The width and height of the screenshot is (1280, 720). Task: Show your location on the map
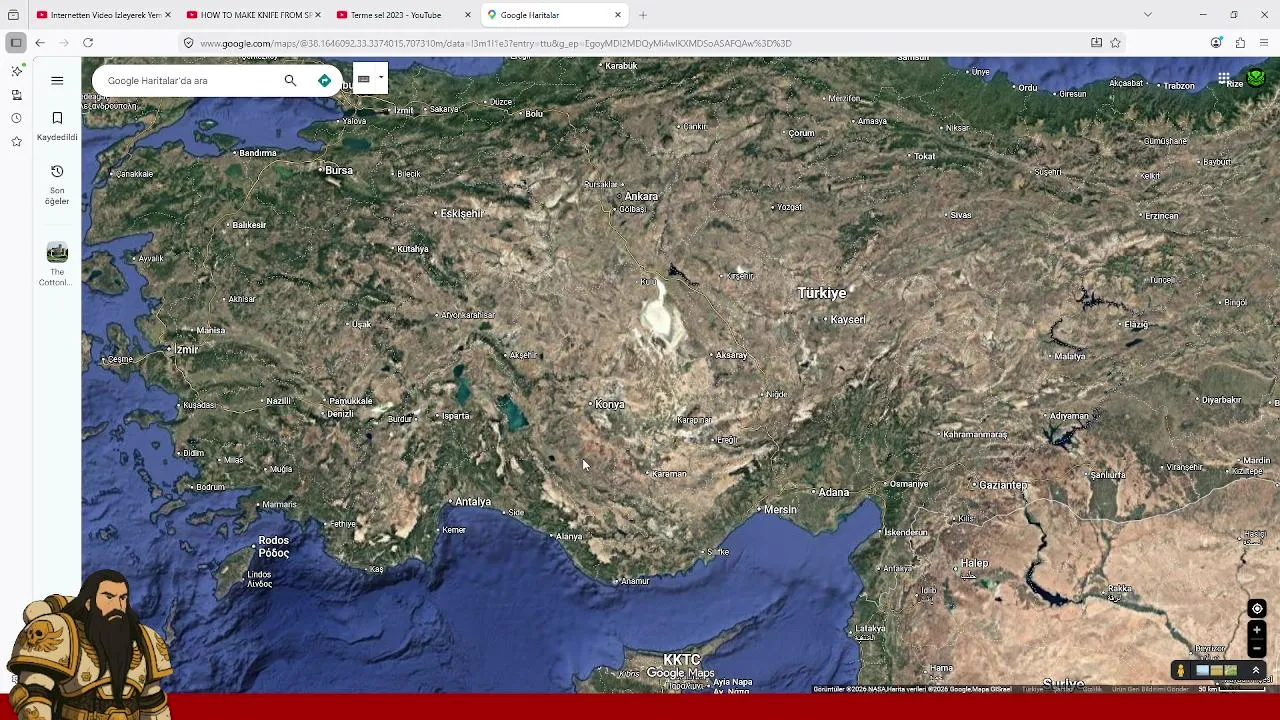pyautogui.click(x=1257, y=609)
